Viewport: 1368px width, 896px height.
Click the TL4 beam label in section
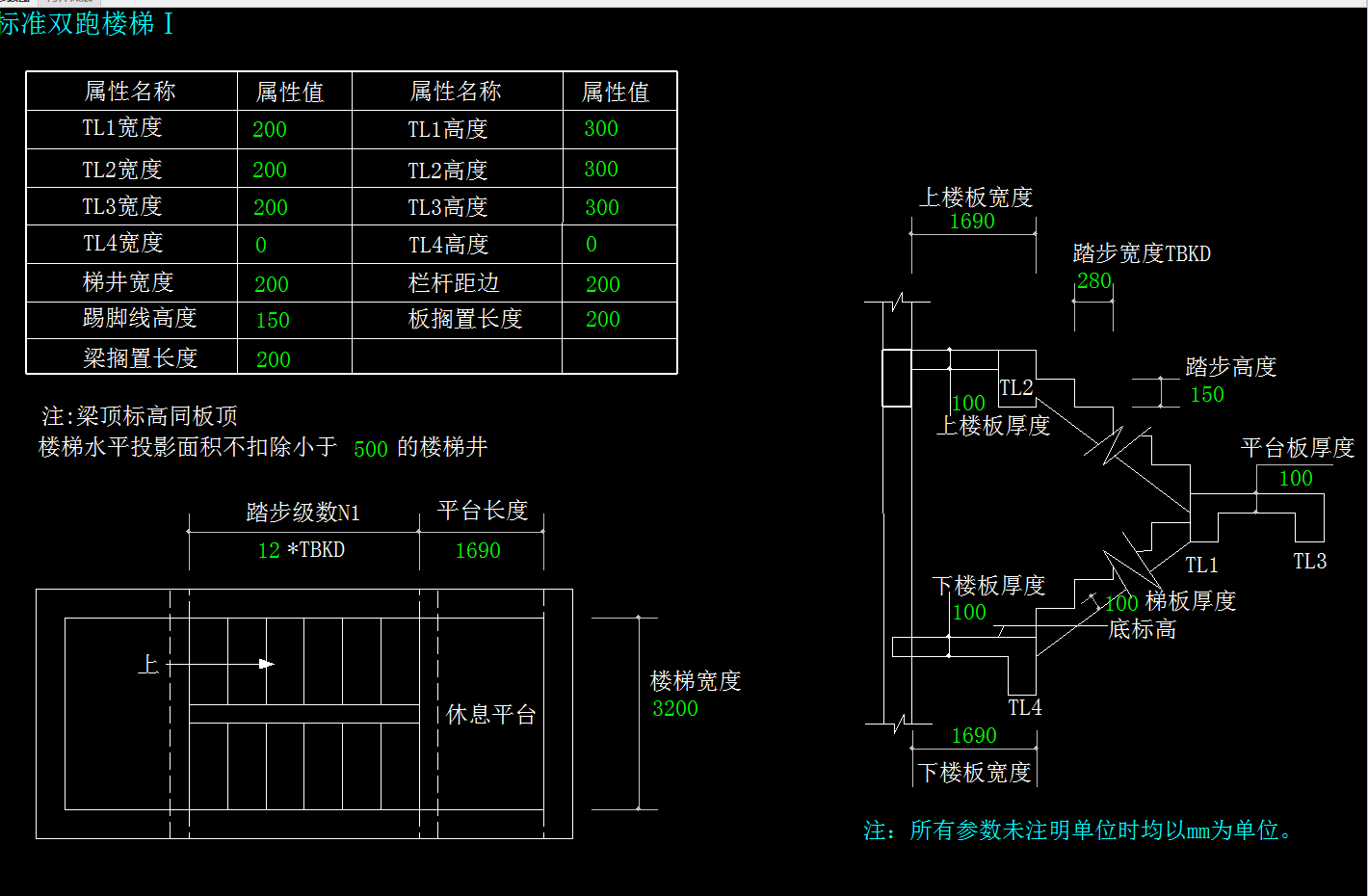tap(1025, 707)
